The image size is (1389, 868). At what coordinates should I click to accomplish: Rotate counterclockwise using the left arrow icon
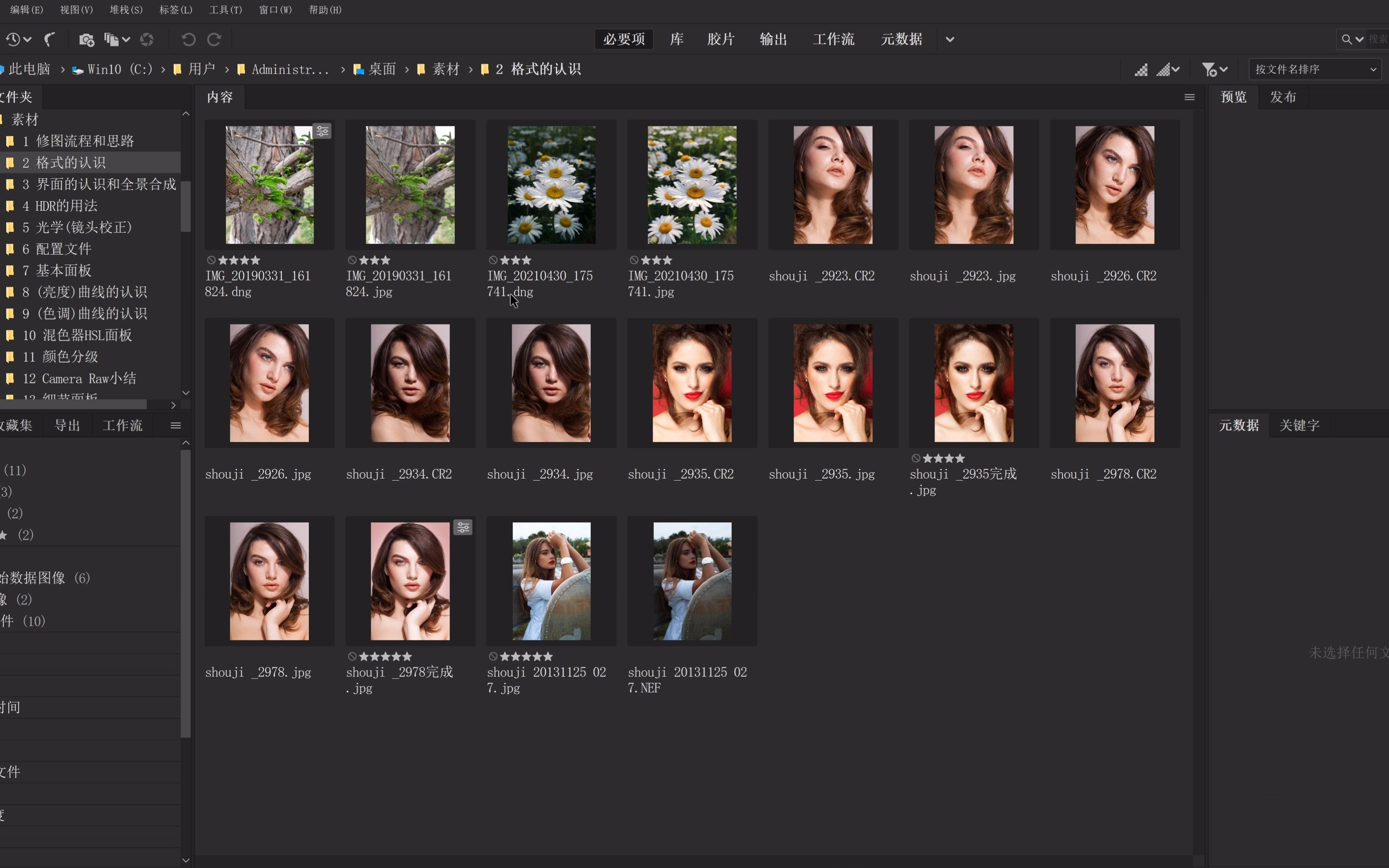click(188, 39)
